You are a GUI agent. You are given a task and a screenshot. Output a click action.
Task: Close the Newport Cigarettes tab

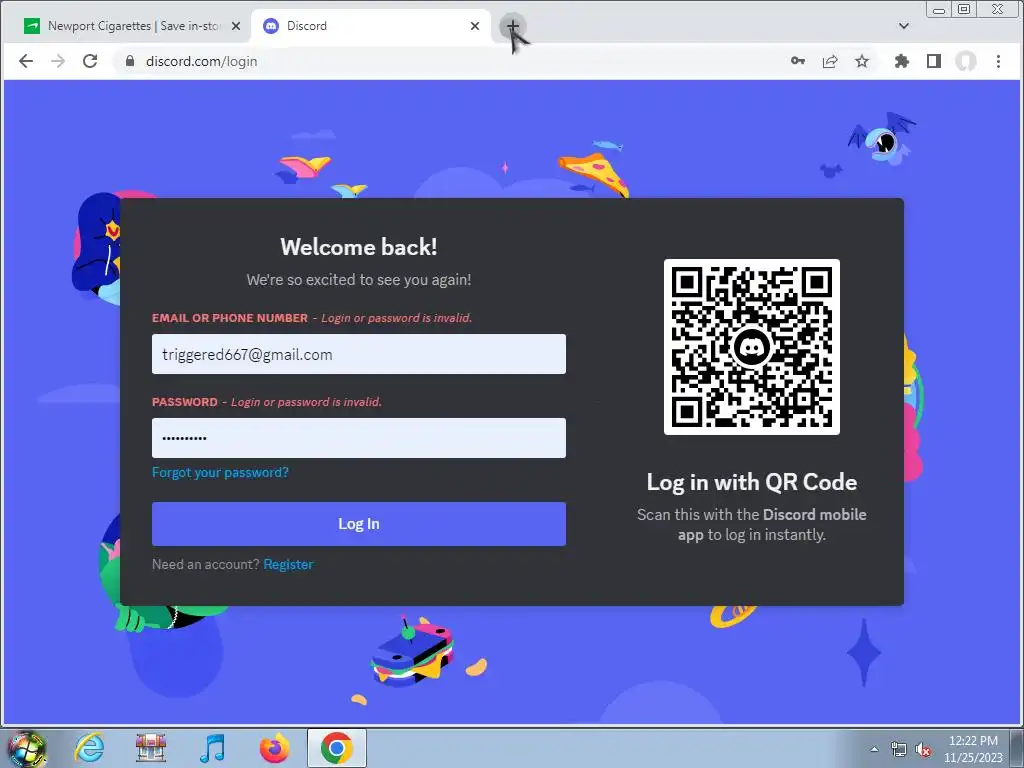point(236,26)
